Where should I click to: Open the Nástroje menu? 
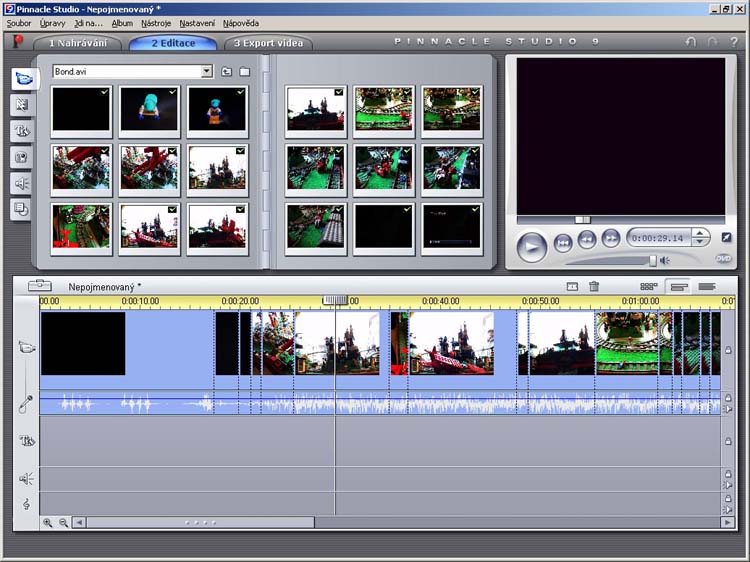pyautogui.click(x=156, y=22)
